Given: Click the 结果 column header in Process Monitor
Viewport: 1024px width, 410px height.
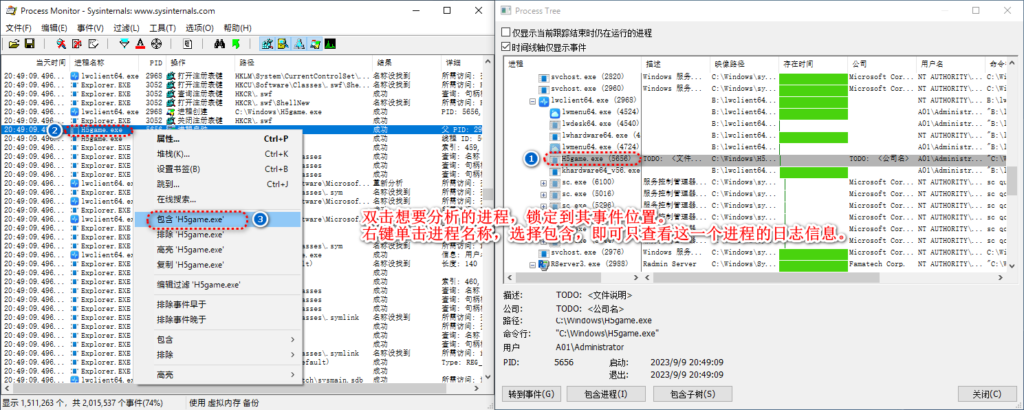Looking at the screenshot, I should coord(405,63).
